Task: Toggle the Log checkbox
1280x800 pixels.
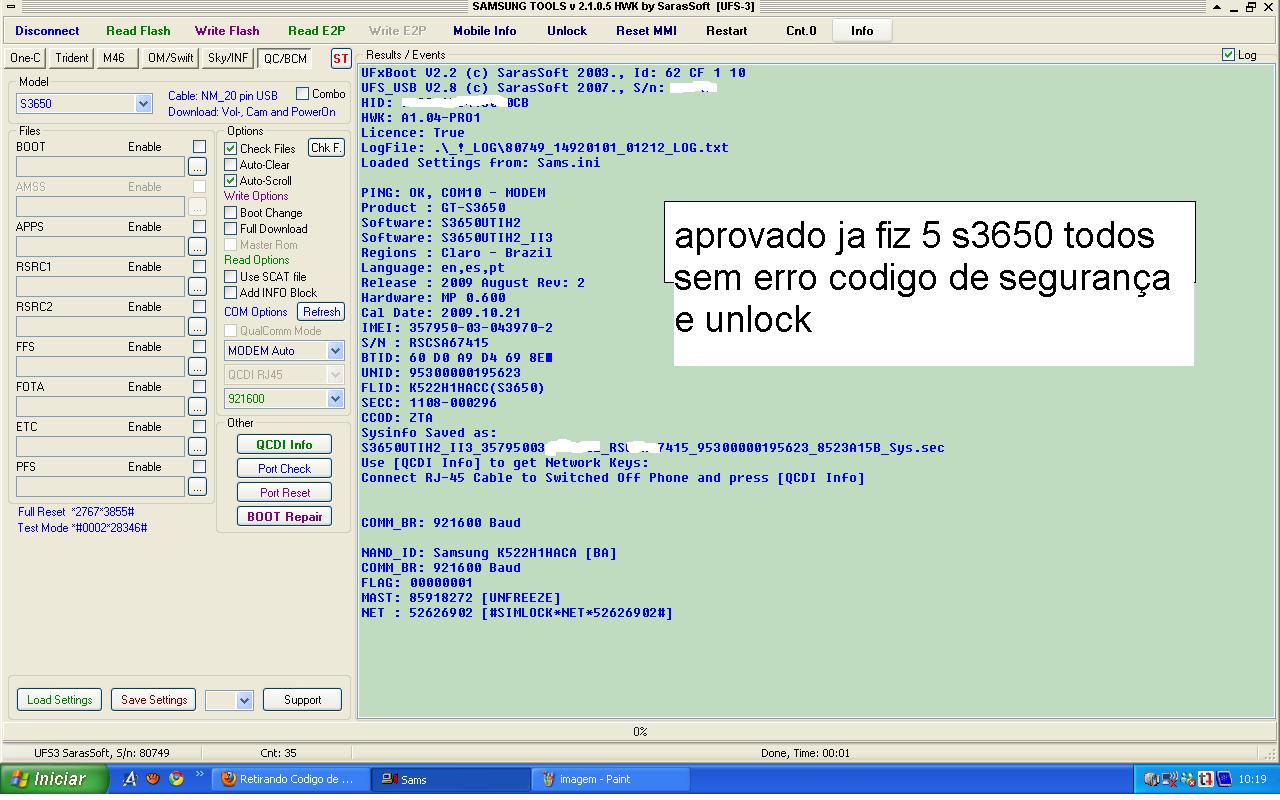Action: tap(1228, 54)
